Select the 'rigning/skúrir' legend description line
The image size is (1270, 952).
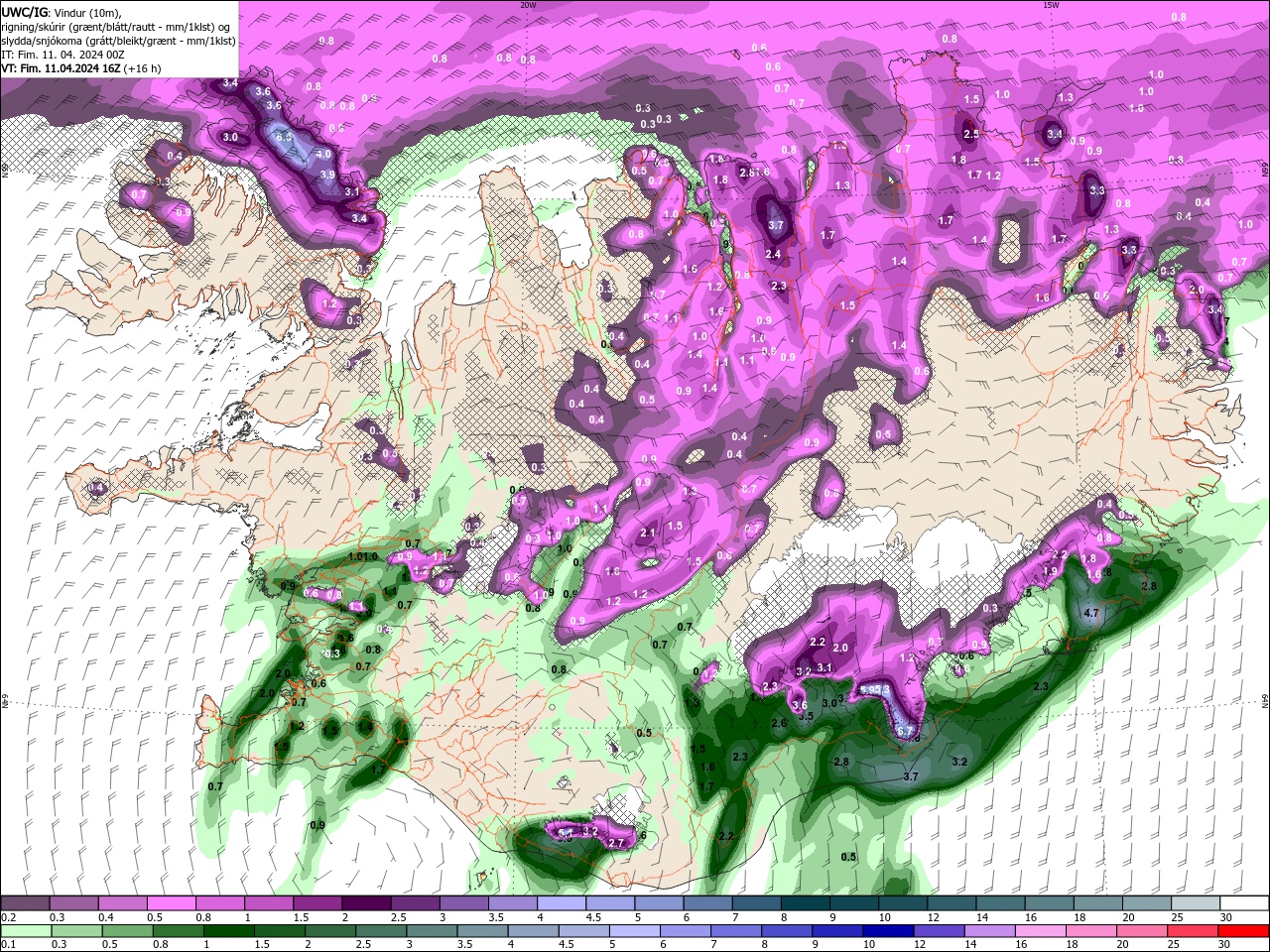[117, 27]
